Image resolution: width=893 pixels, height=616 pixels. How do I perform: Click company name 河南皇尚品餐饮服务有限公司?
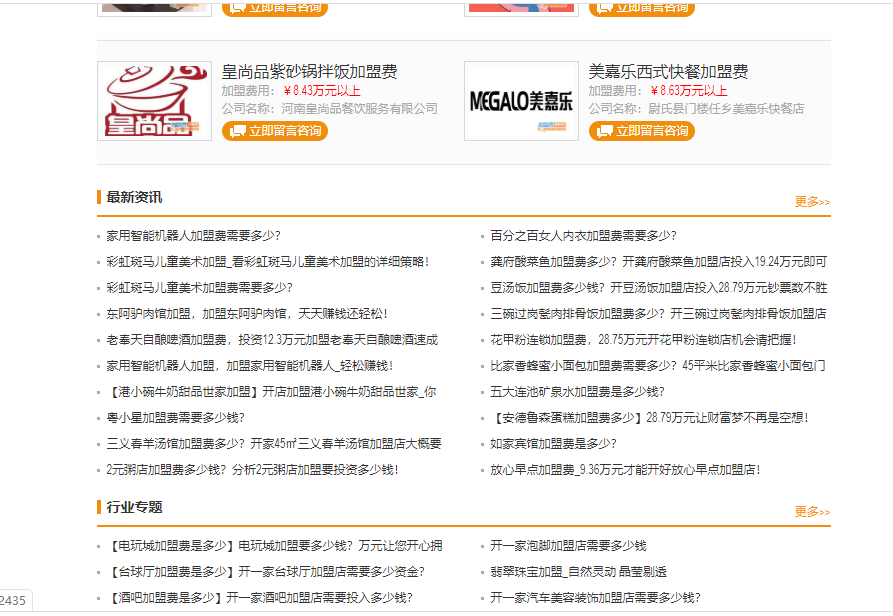pyautogui.click(x=359, y=109)
